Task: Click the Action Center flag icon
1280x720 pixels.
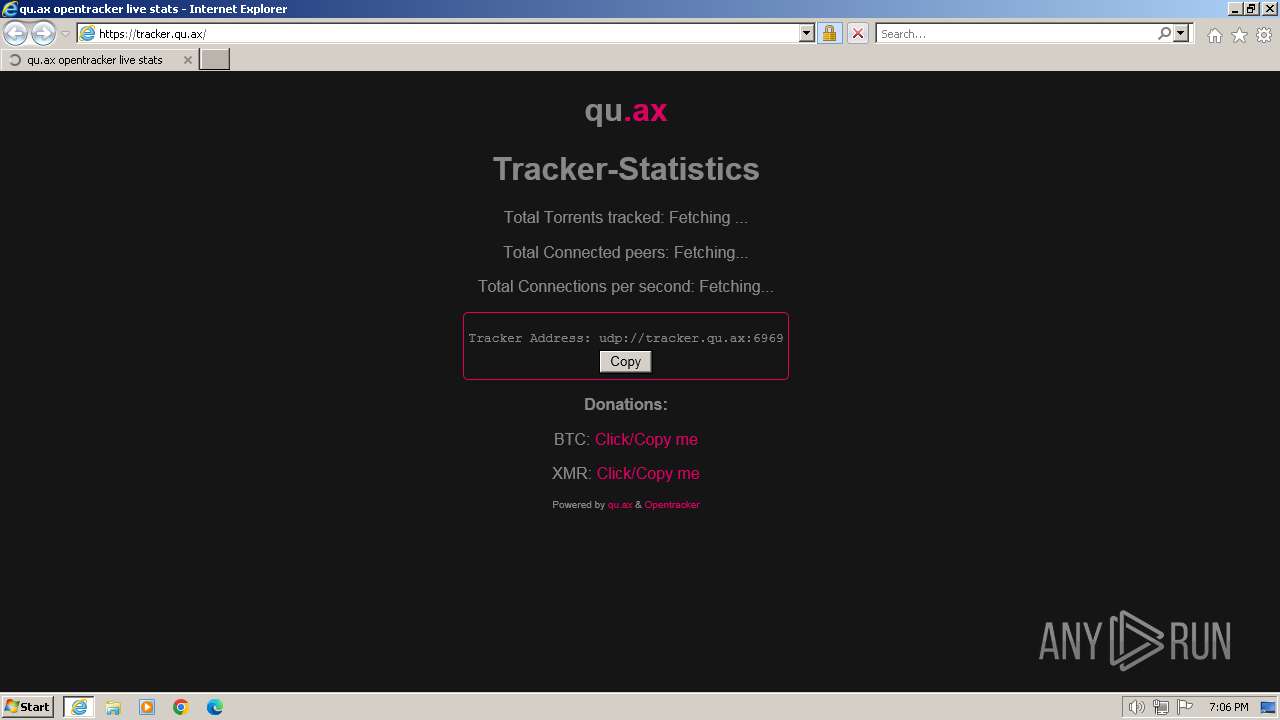Action: tap(1185, 707)
